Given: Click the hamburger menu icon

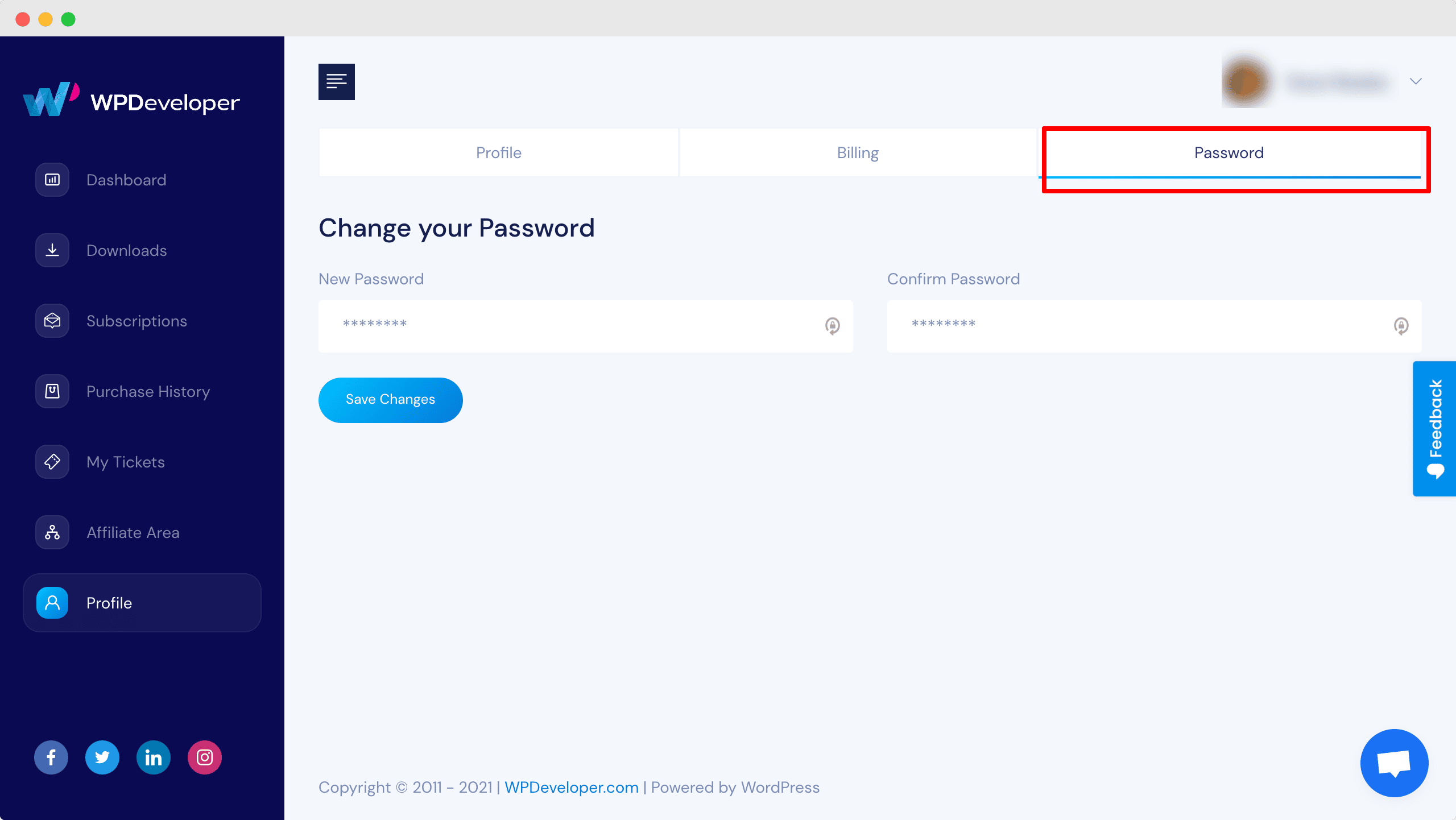Looking at the screenshot, I should coord(337,81).
